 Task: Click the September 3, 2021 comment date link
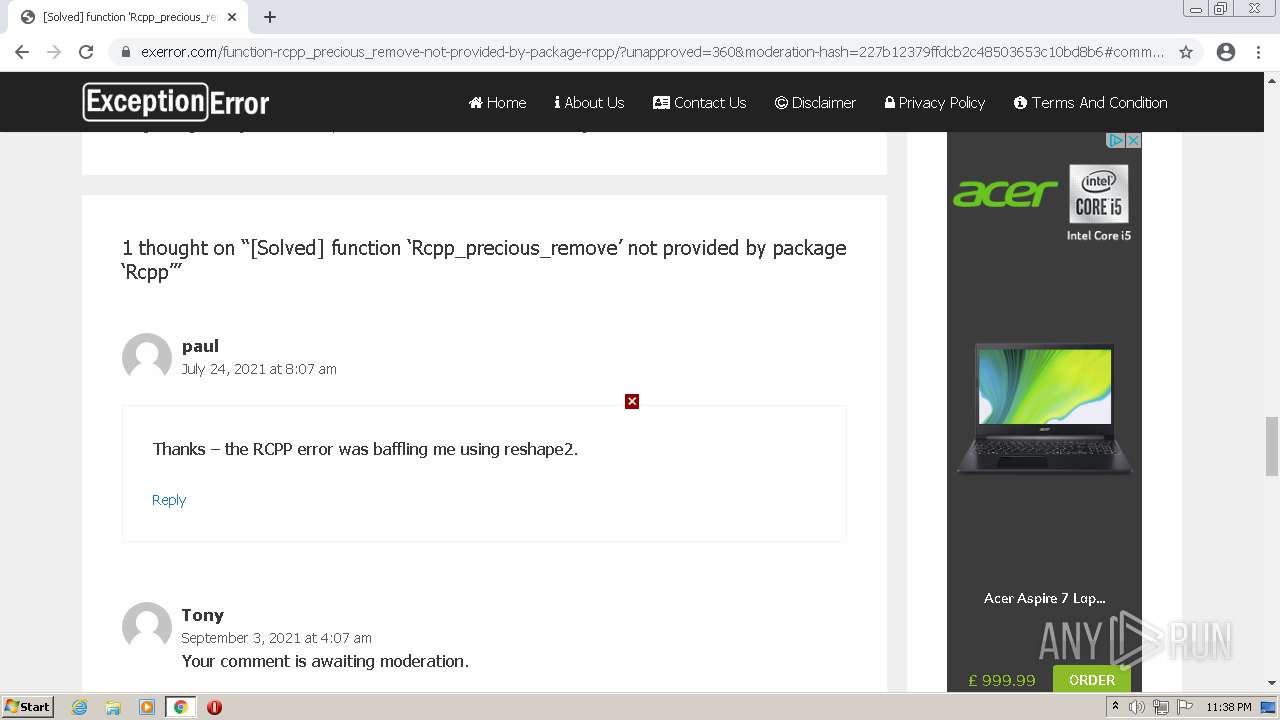(276, 638)
